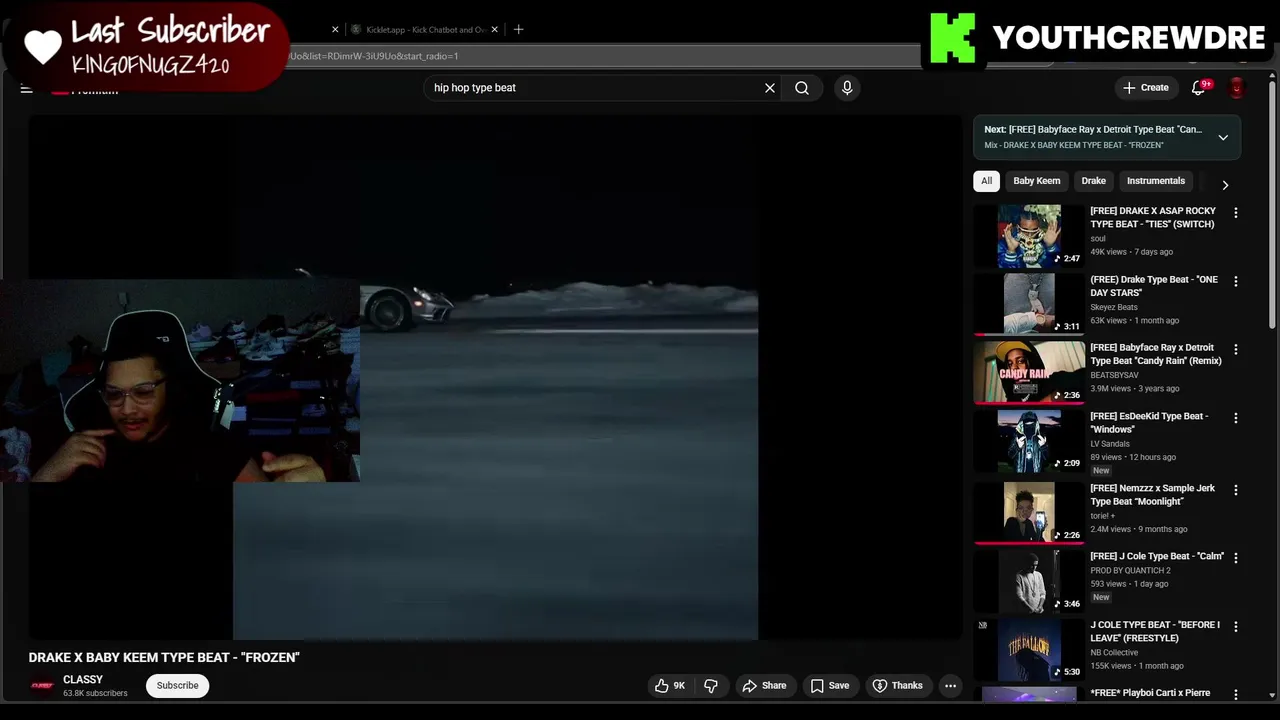Open the Candy Rain video thumbnail

click(x=1029, y=372)
